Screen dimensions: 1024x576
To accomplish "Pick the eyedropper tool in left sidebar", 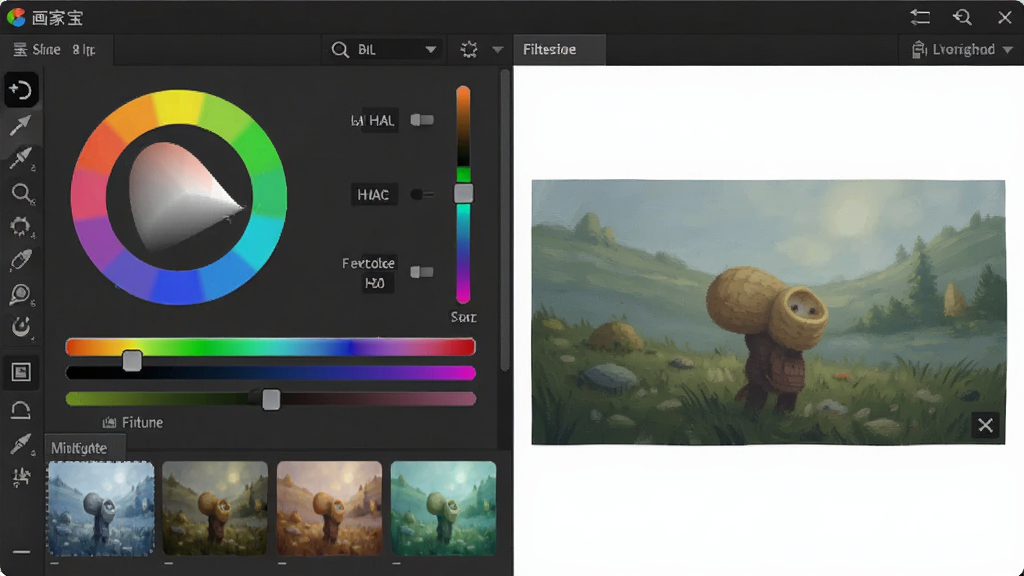I will (21, 158).
